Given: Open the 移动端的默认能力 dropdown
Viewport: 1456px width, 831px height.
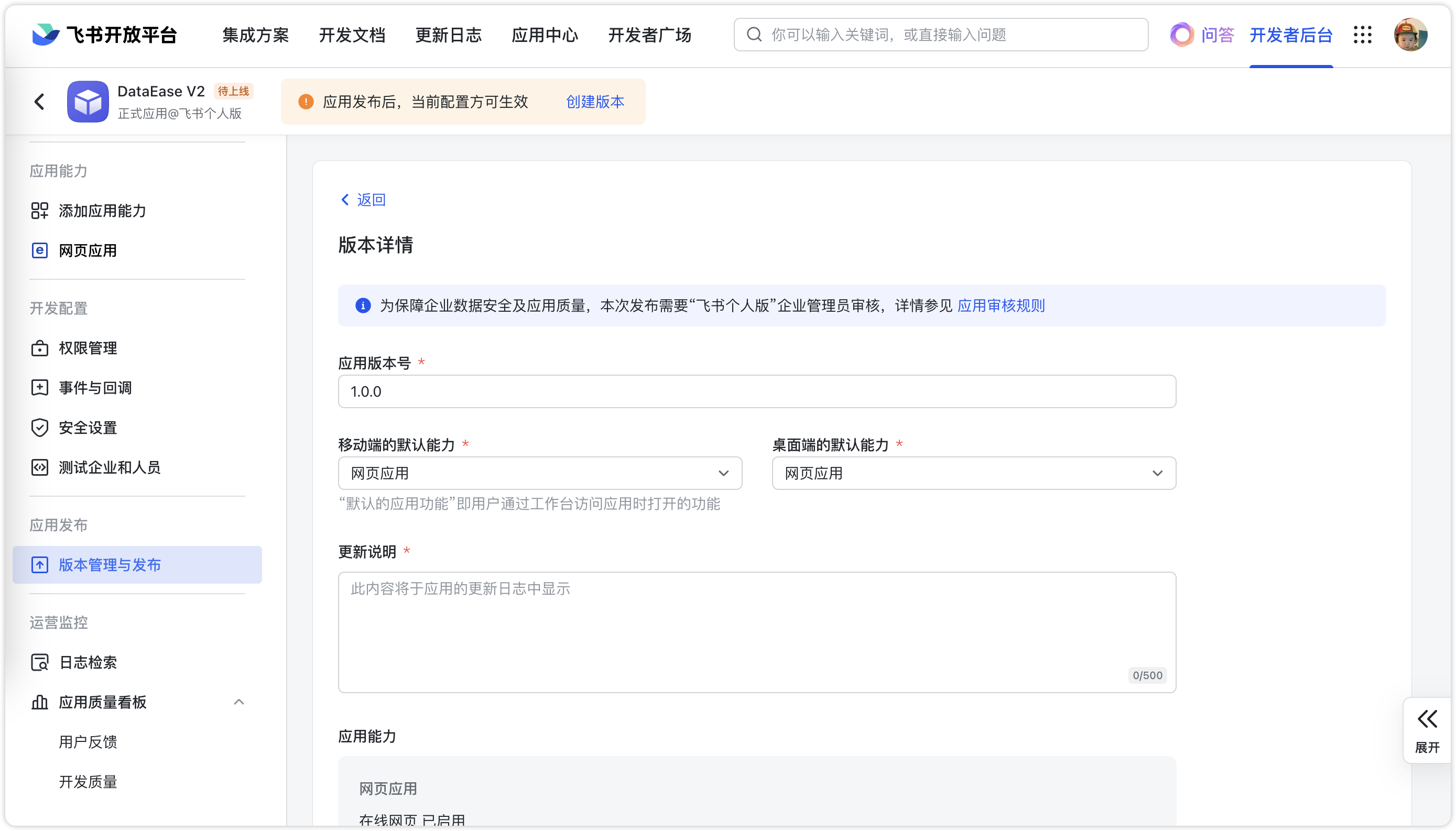Looking at the screenshot, I should coord(540,473).
